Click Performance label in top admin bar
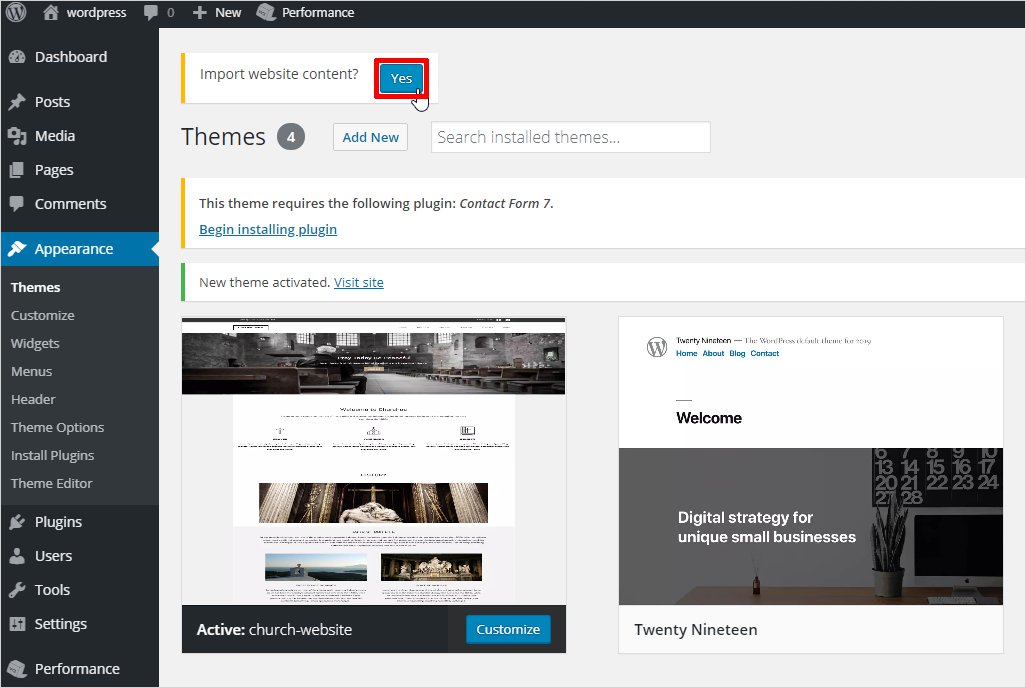1026x688 pixels. point(318,12)
